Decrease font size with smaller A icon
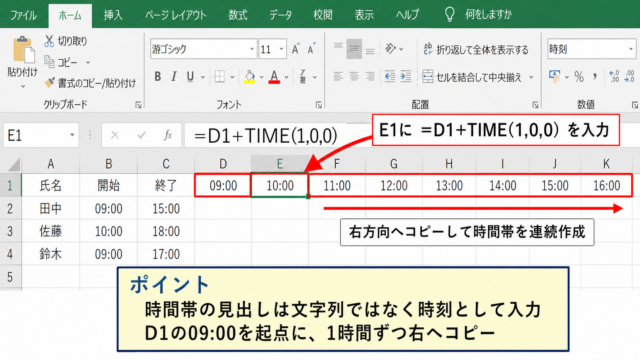The width and height of the screenshot is (640, 360). 311,49
